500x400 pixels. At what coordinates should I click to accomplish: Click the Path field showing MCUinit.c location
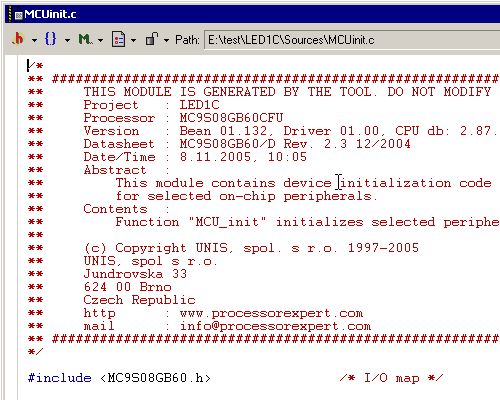352,40
